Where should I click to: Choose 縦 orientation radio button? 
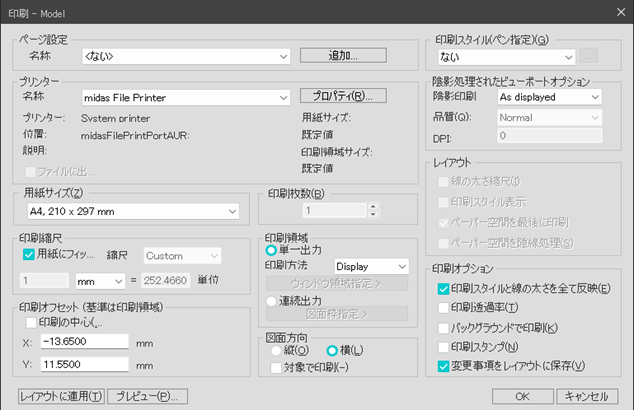(277, 352)
